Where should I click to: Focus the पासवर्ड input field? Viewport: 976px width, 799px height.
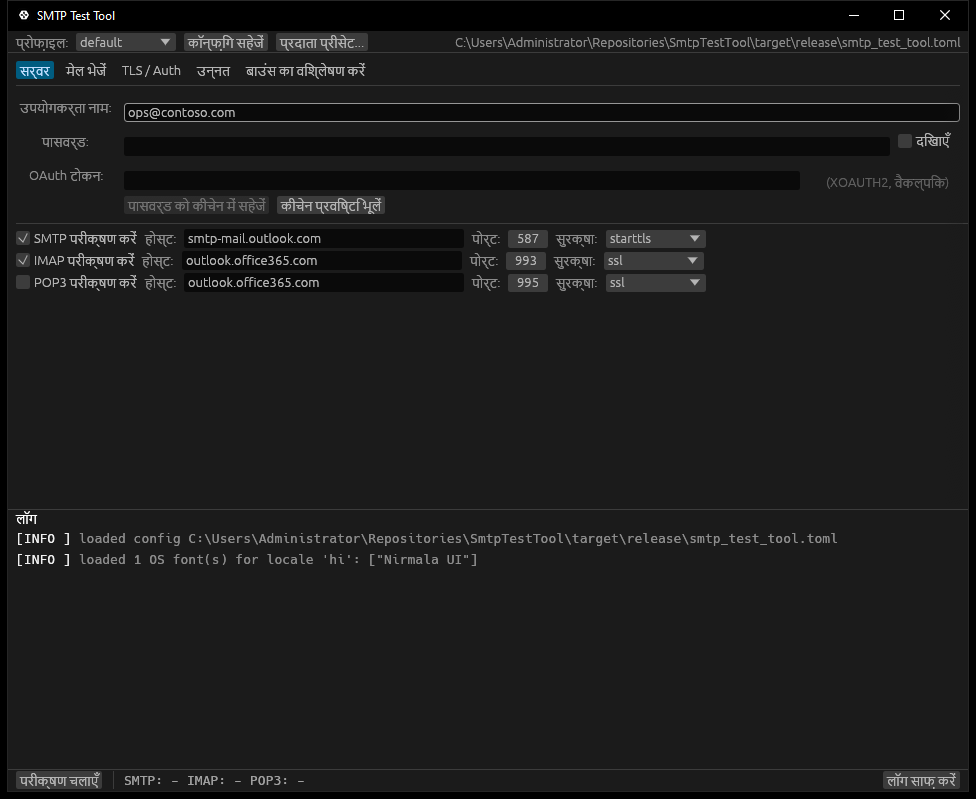coord(507,146)
